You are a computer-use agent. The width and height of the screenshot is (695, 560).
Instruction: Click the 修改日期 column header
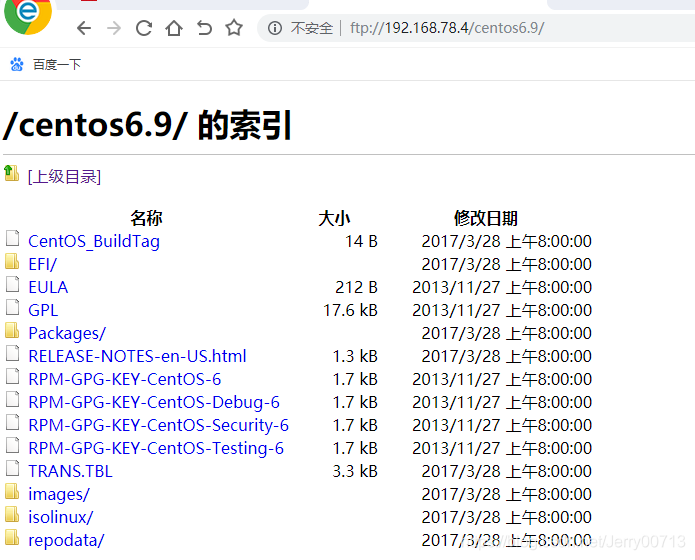(485, 218)
